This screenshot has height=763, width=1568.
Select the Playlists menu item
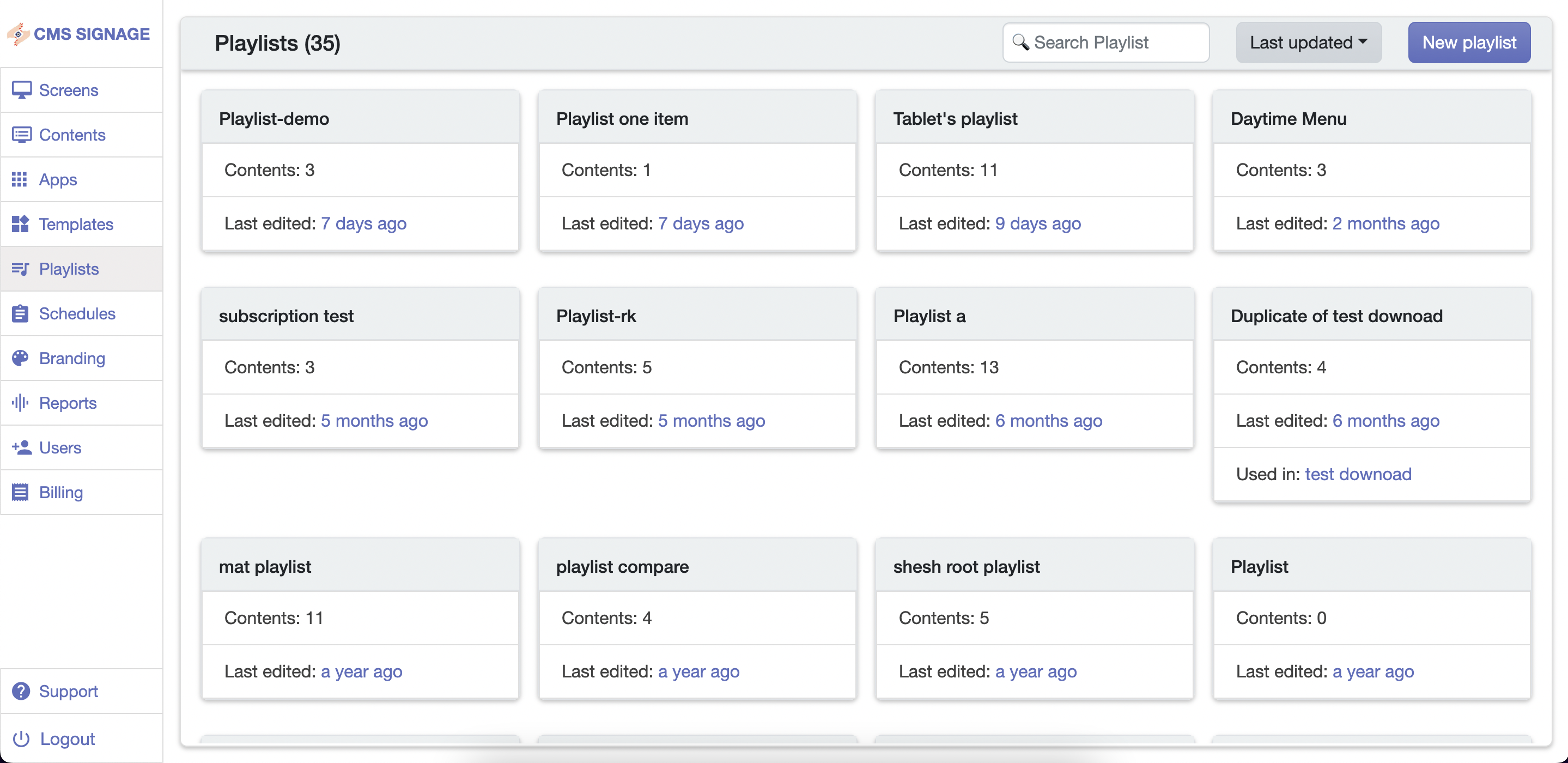point(69,269)
